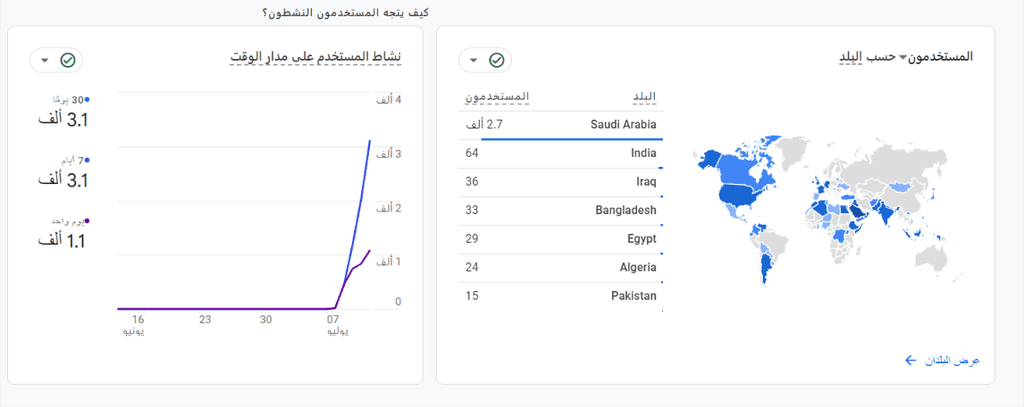Click the البلد column header
This screenshot has width=1024, height=407.
(x=644, y=97)
